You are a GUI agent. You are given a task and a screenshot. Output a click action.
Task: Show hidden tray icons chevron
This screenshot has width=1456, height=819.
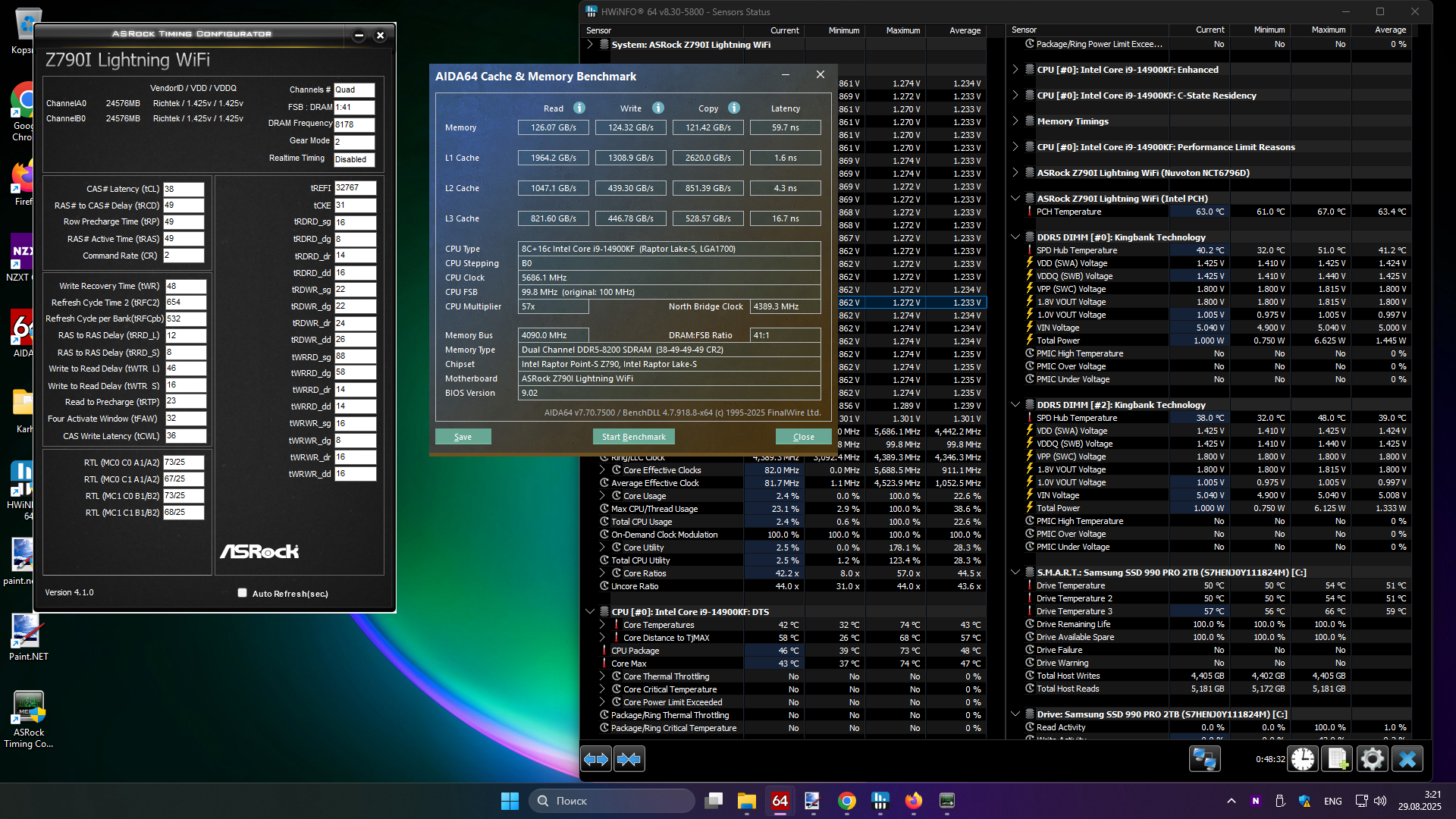(x=1231, y=801)
